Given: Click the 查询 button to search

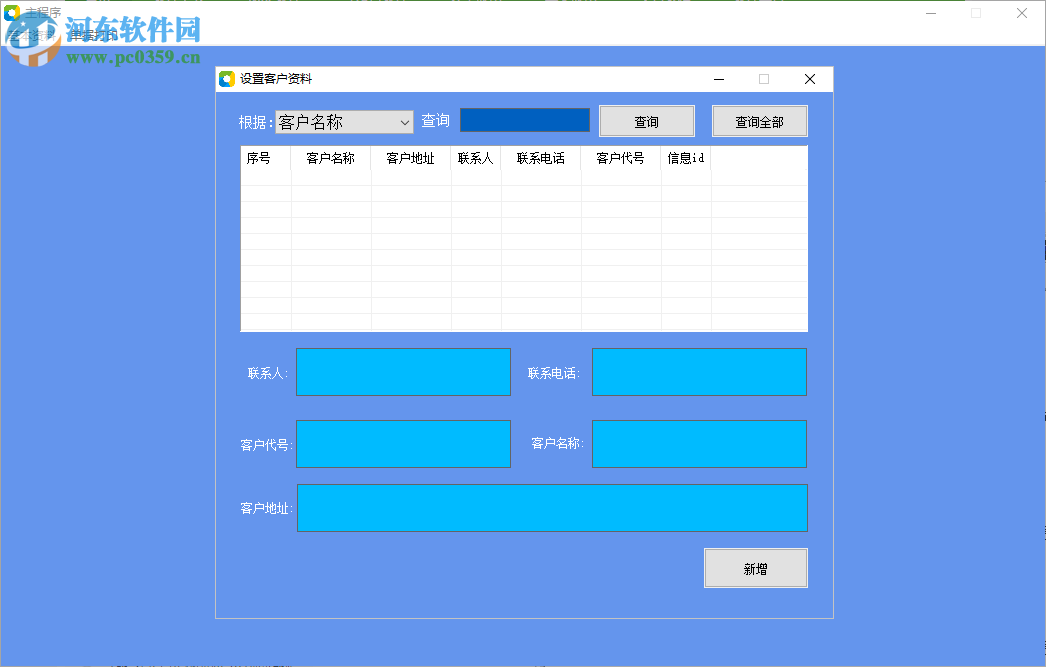Looking at the screenshot, I should (x=645, y=120).
